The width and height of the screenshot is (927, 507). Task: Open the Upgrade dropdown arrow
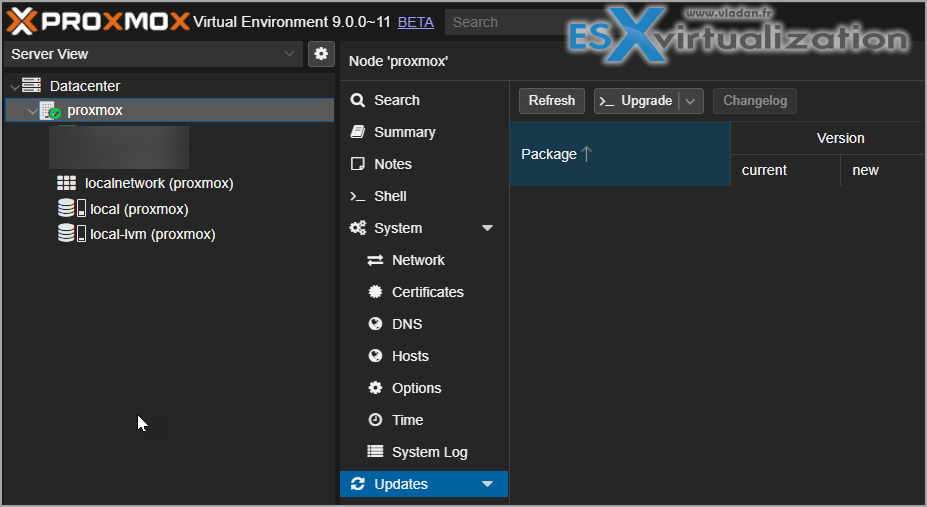[x=691, y=101]
